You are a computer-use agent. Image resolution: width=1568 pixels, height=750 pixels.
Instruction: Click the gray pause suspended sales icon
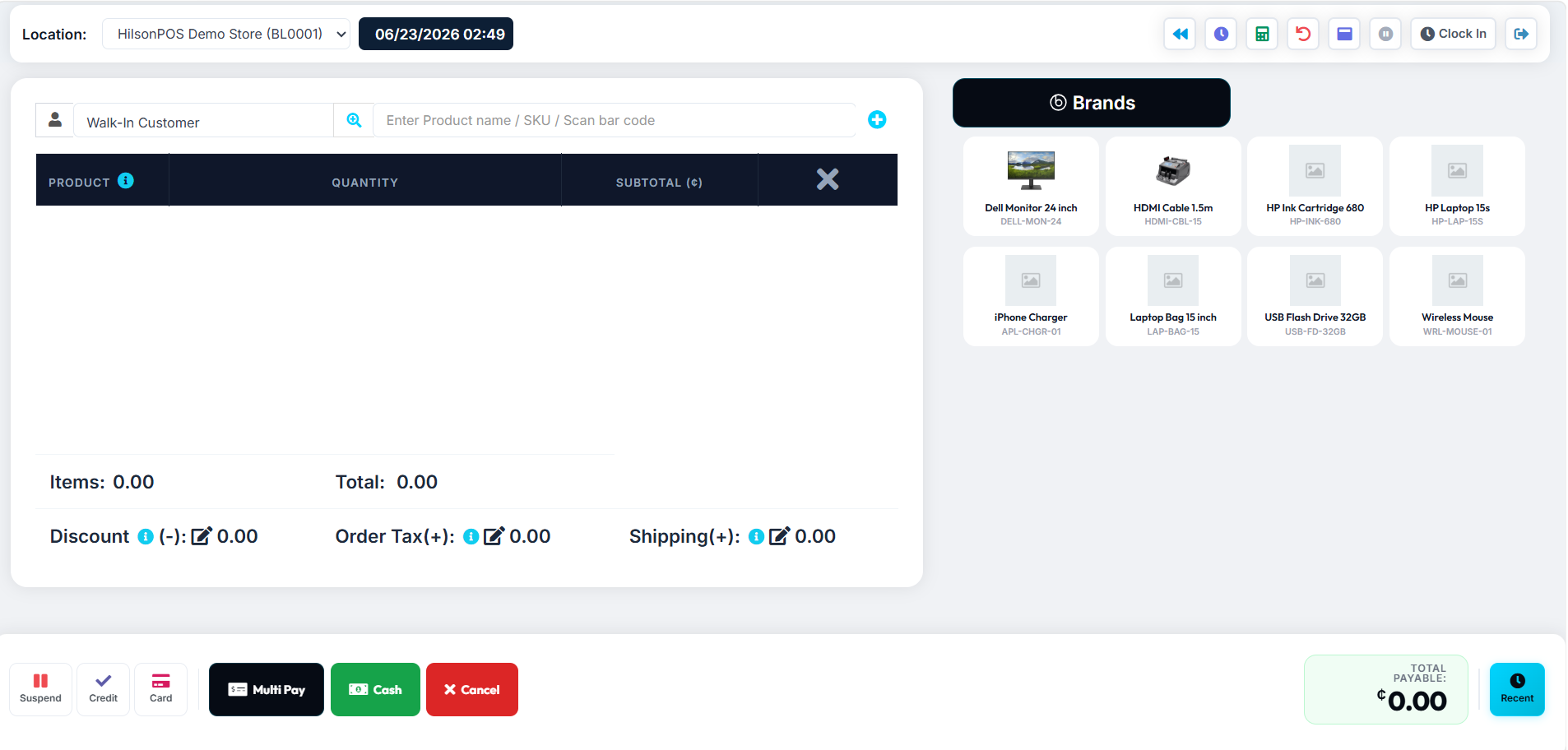(1385, 34)
